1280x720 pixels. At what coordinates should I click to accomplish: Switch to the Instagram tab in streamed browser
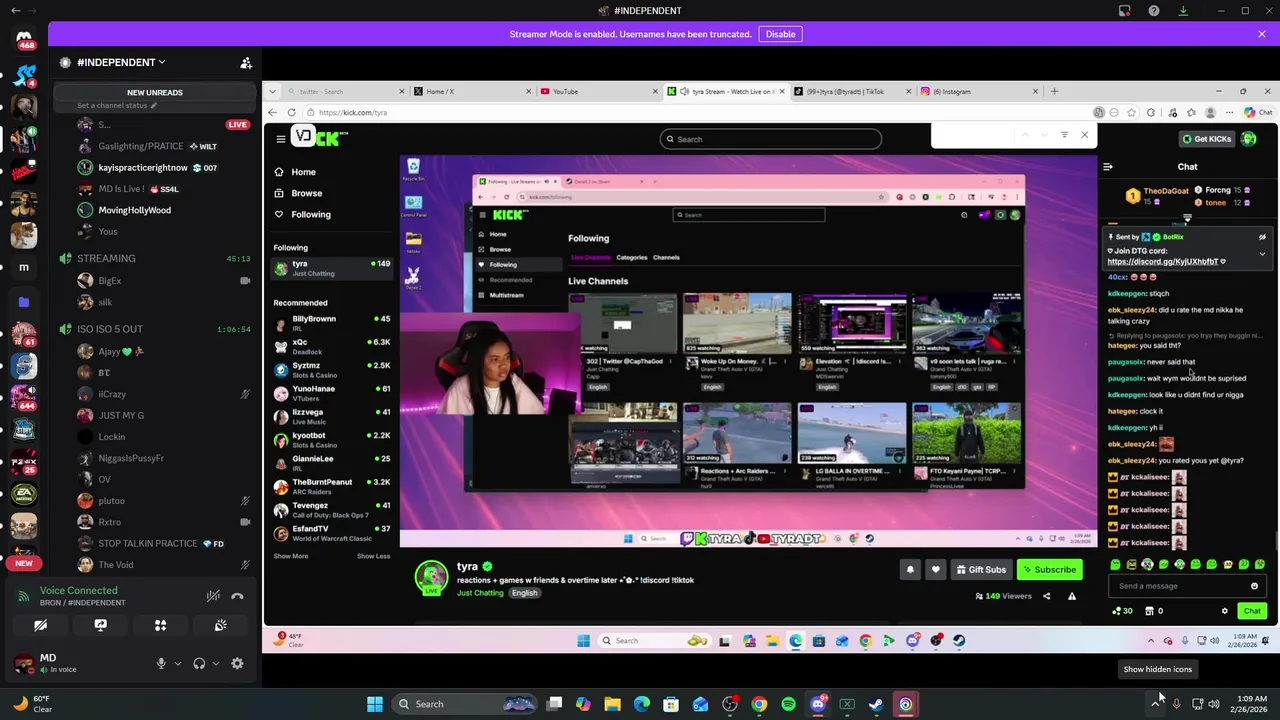pos(977,91)
